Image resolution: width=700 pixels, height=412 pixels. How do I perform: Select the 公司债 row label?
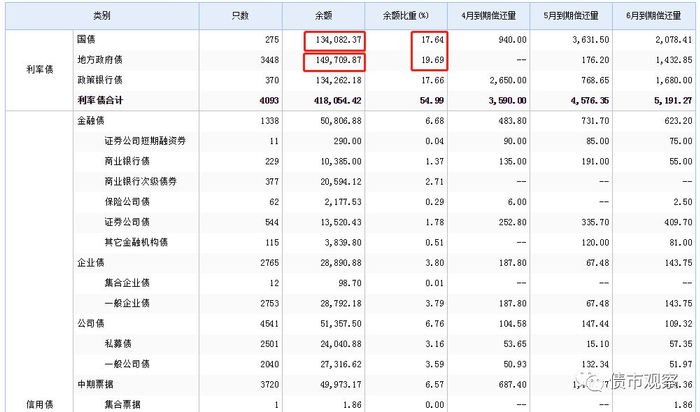pyautogui.click(x=91, y=323)
